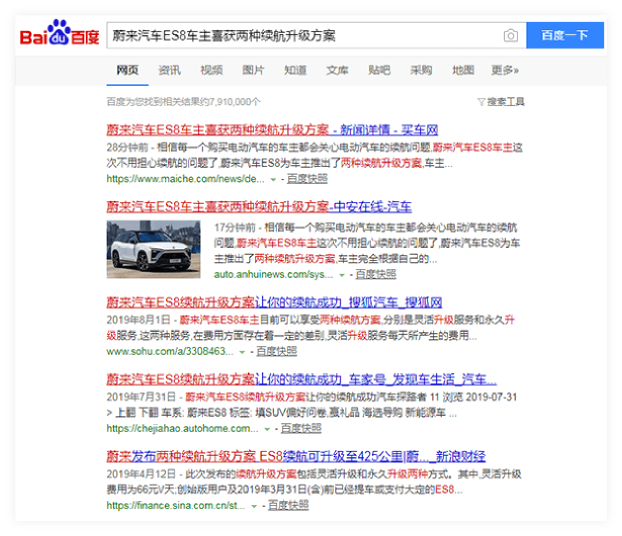Click the https://finance.sina.com.cn URL text
Viewport: 622px width, 536px height.
[176, 505]
